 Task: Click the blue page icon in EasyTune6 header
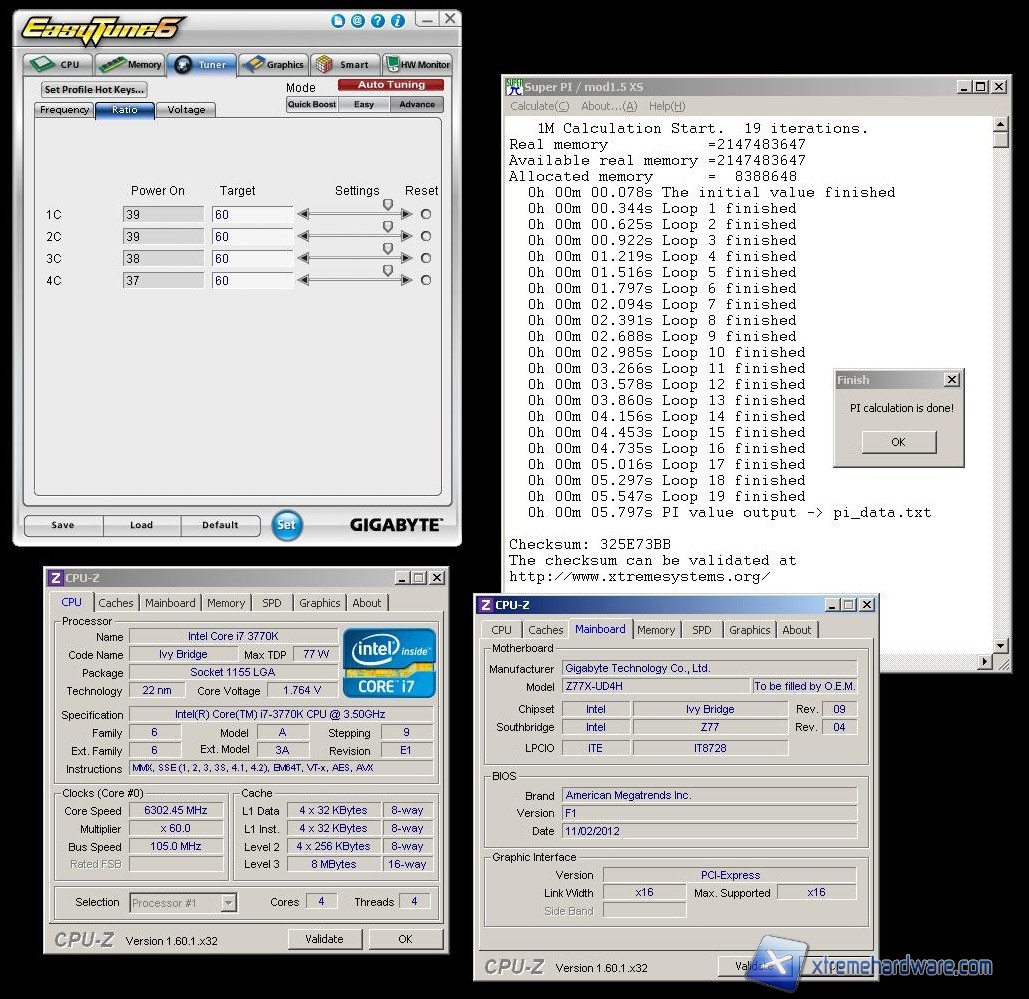click(x=339, y=21)
